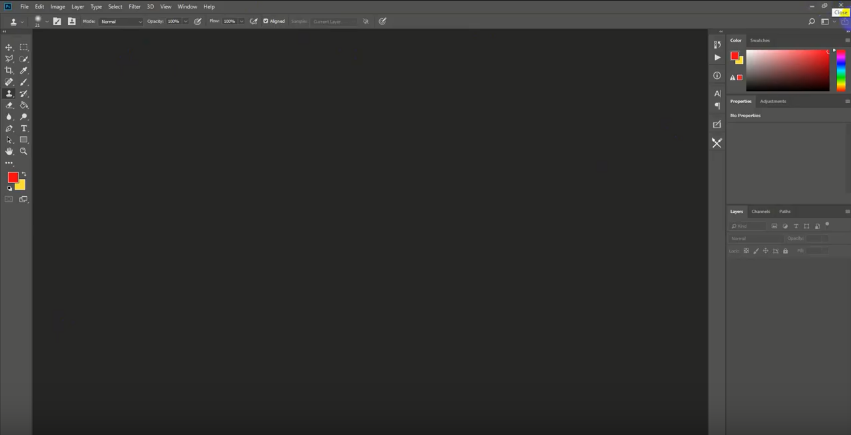Select the Rectangle shape tool

click(x=24, y=140)
